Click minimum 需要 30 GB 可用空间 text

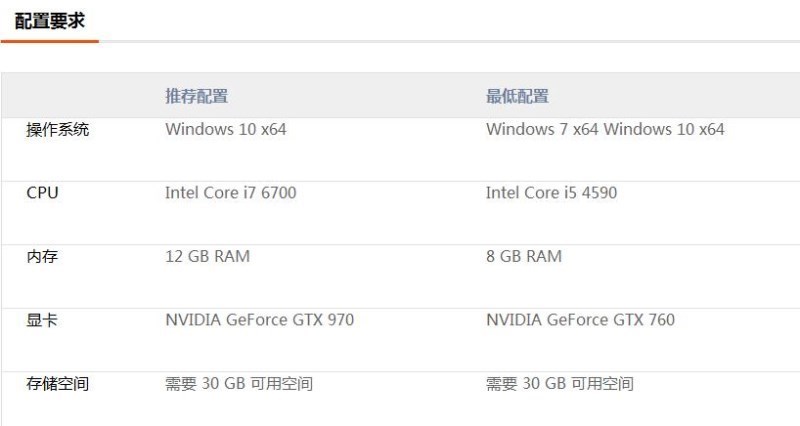click(560, 383)
